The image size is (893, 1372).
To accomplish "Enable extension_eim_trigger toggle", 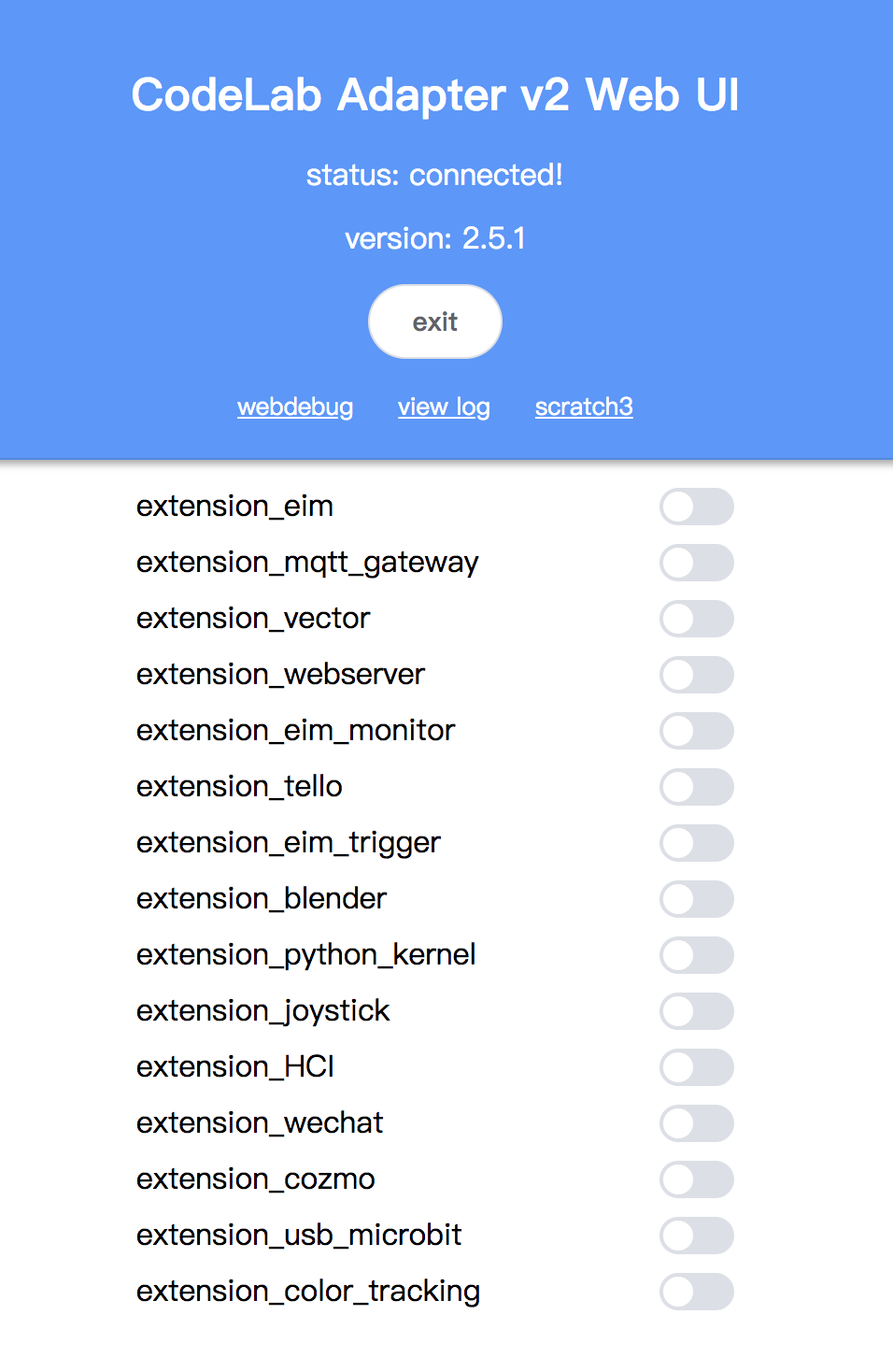I will (696, 843).
